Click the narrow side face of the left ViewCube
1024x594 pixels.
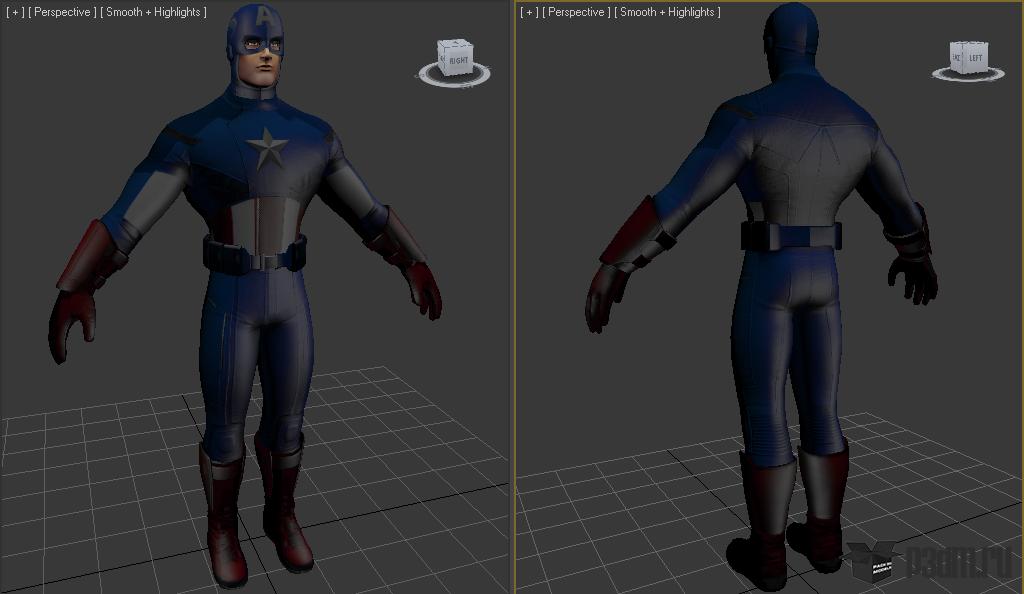[442, 59]
